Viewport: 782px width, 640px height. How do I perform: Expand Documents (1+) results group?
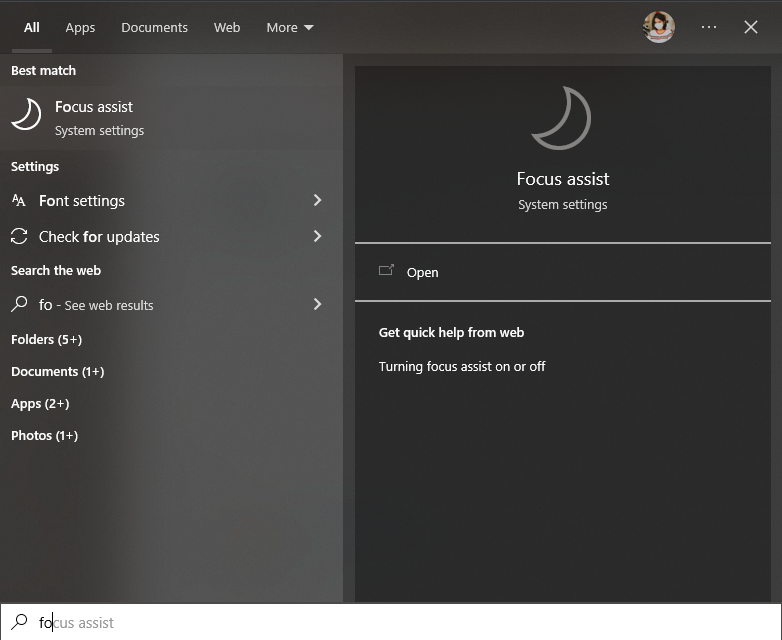click(57, 372)
